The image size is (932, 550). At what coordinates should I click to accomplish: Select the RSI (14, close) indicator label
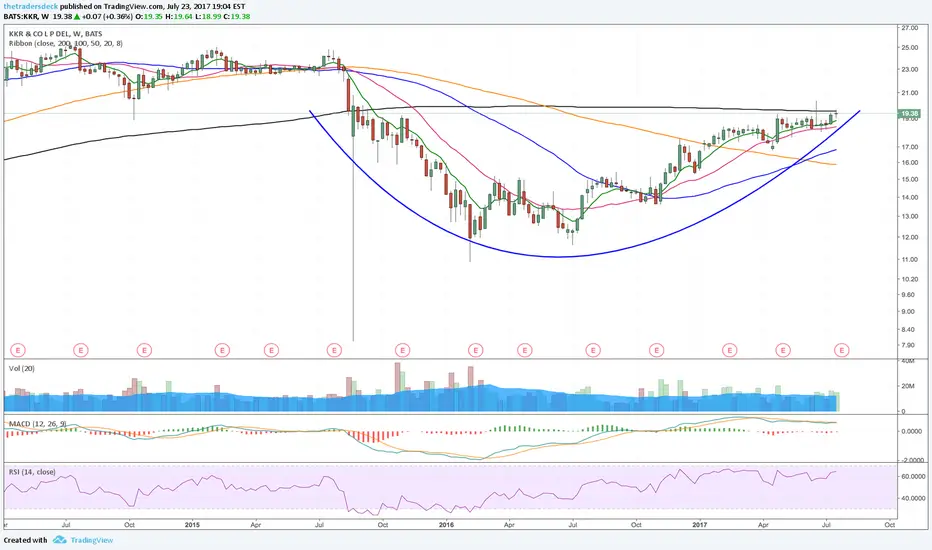[32, 472]
